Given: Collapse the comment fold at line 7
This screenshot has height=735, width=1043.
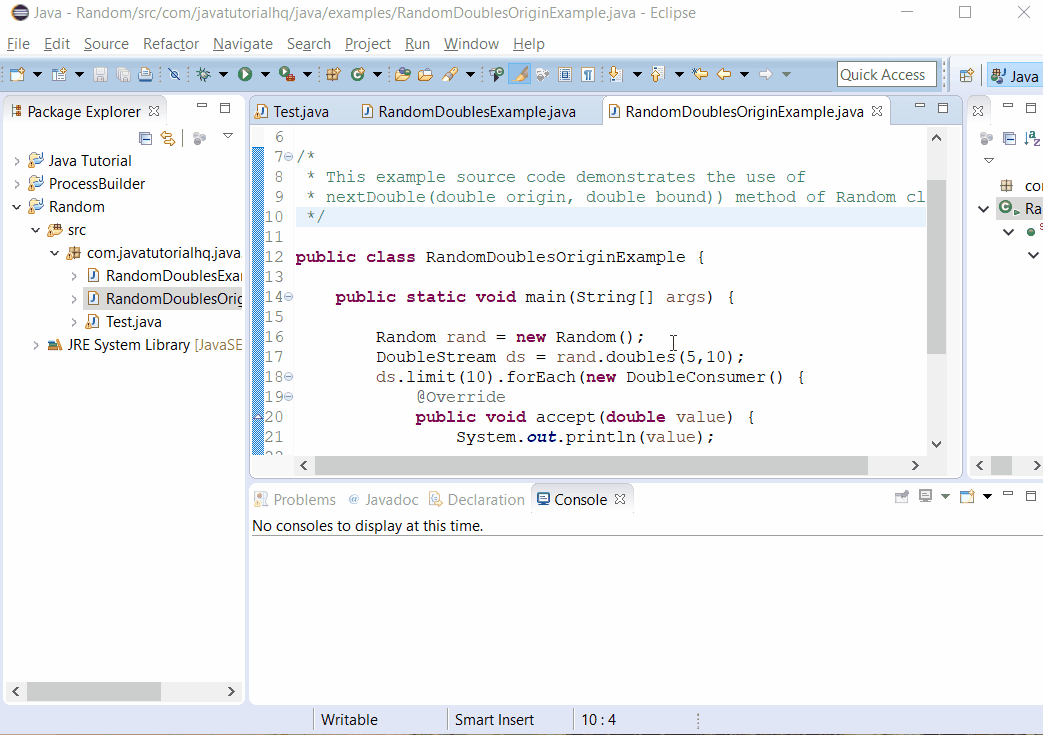Looking at the screenshot, I should pyautogui.click(x=289, y=157).
